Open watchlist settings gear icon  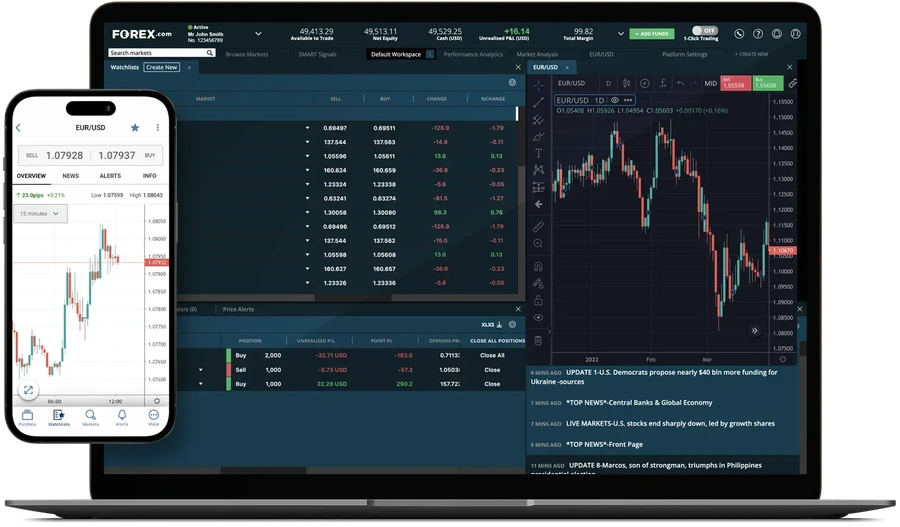(x=512, y=83)
